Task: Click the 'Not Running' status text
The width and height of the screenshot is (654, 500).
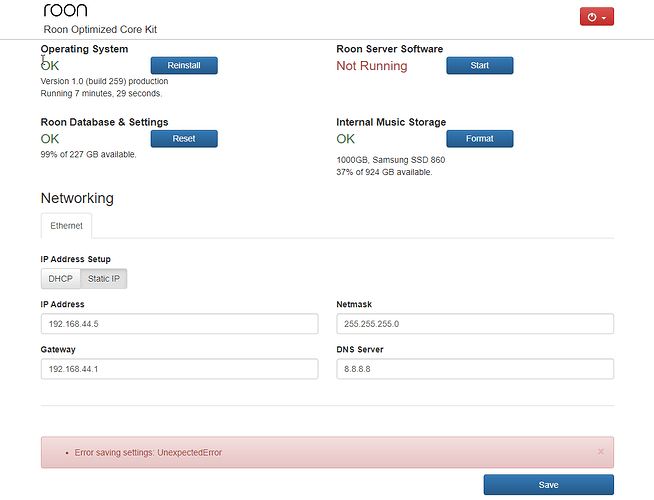Action: point(372,66)
